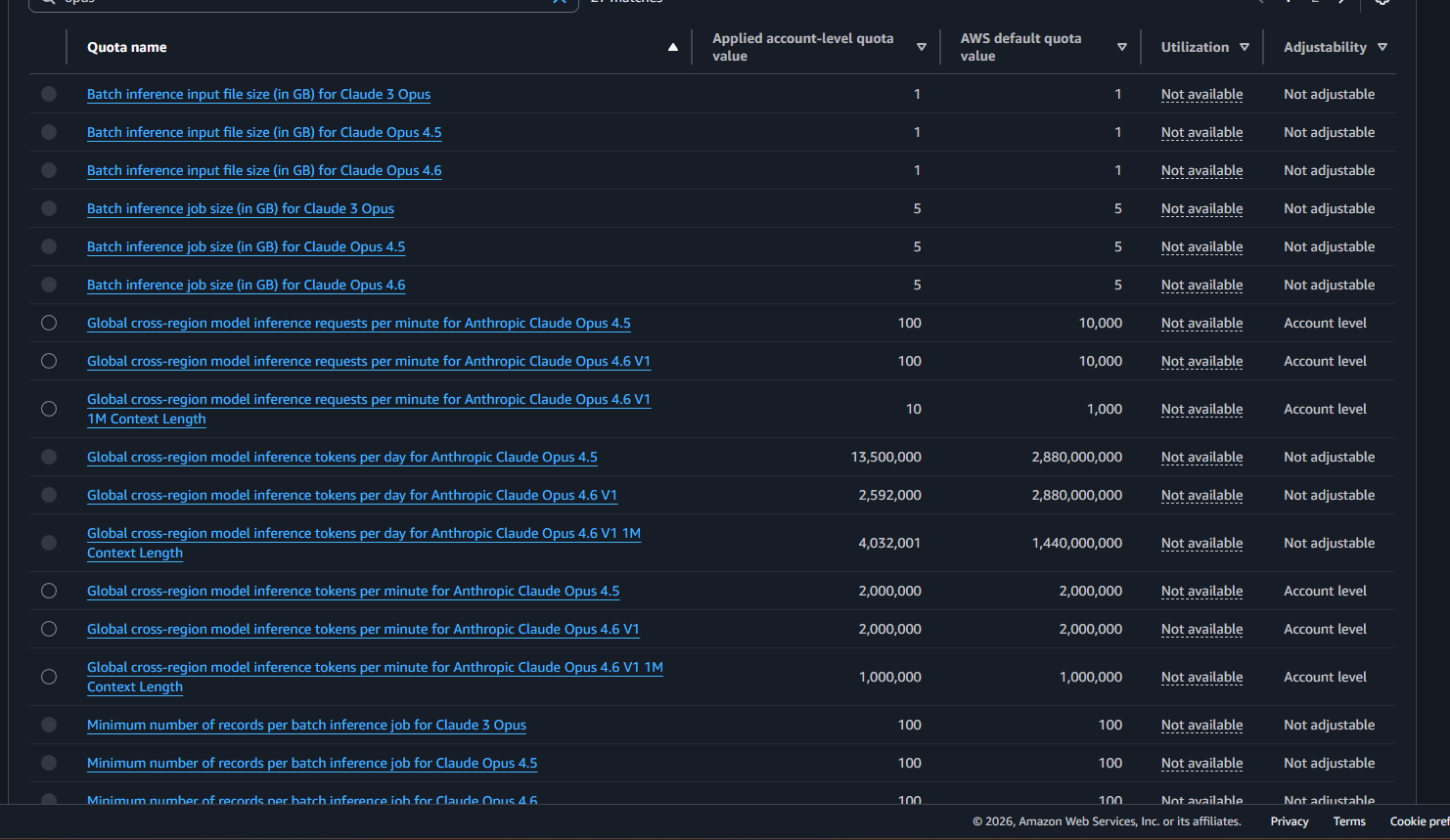Screen dimensions: 1450x840
Task: Open Batch inference job size for Claude 3 Opus
Action: click(241, 208)
